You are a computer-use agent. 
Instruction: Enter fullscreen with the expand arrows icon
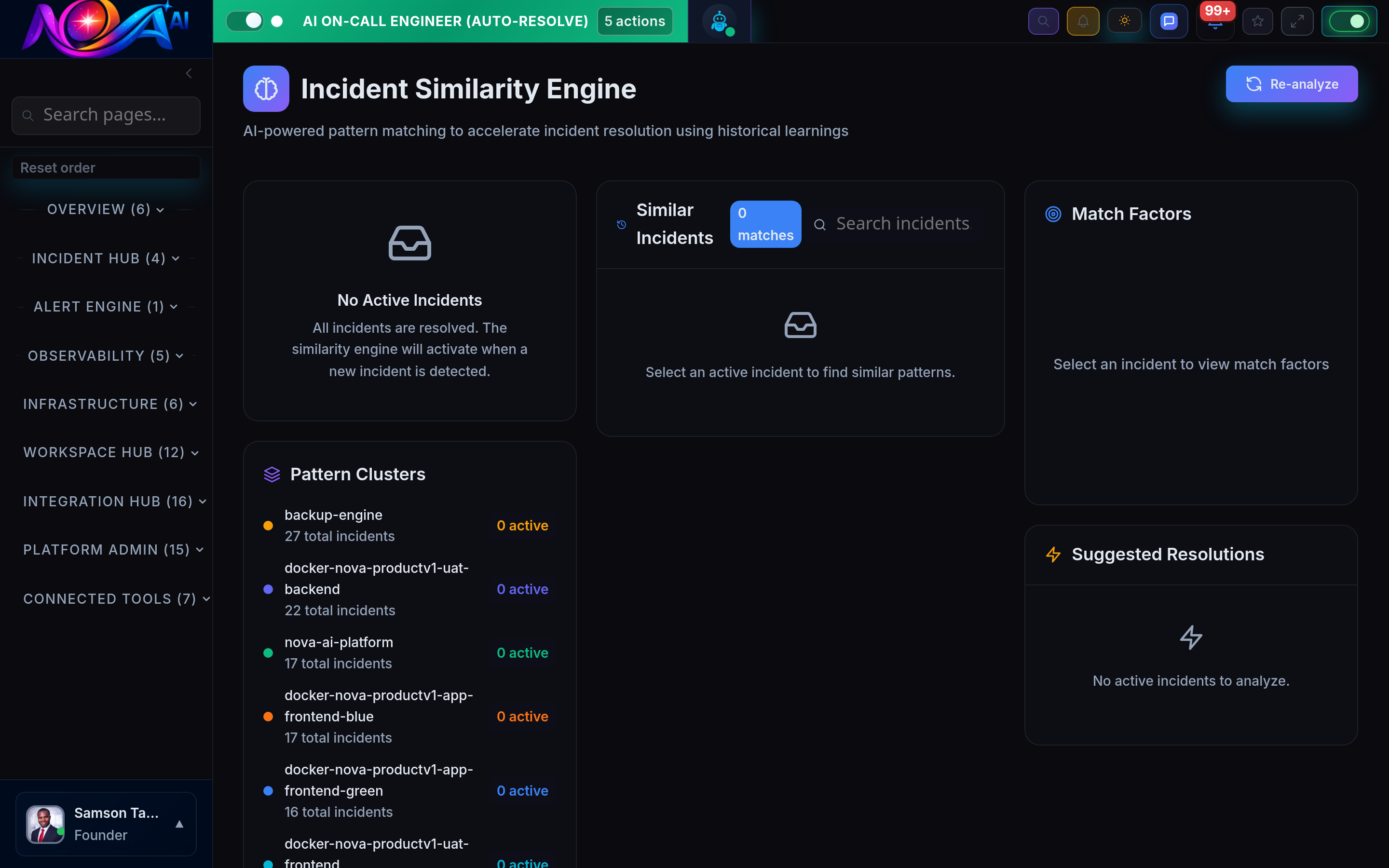point(1297,21)
